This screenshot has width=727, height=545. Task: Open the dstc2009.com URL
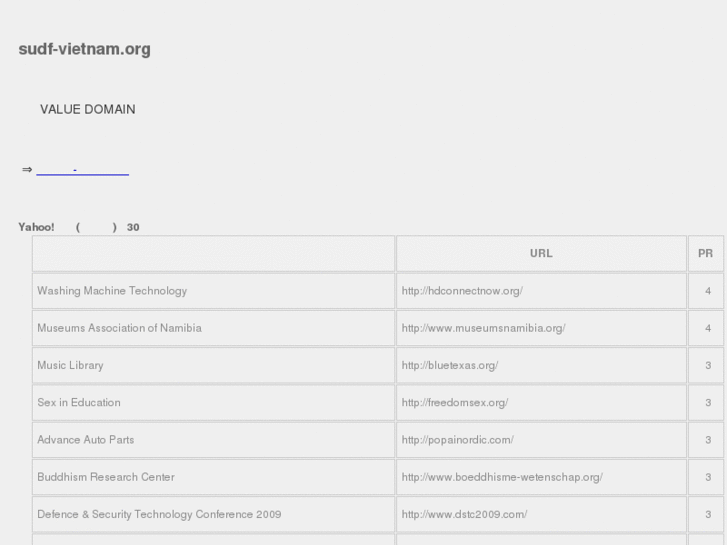pos(464,514)
